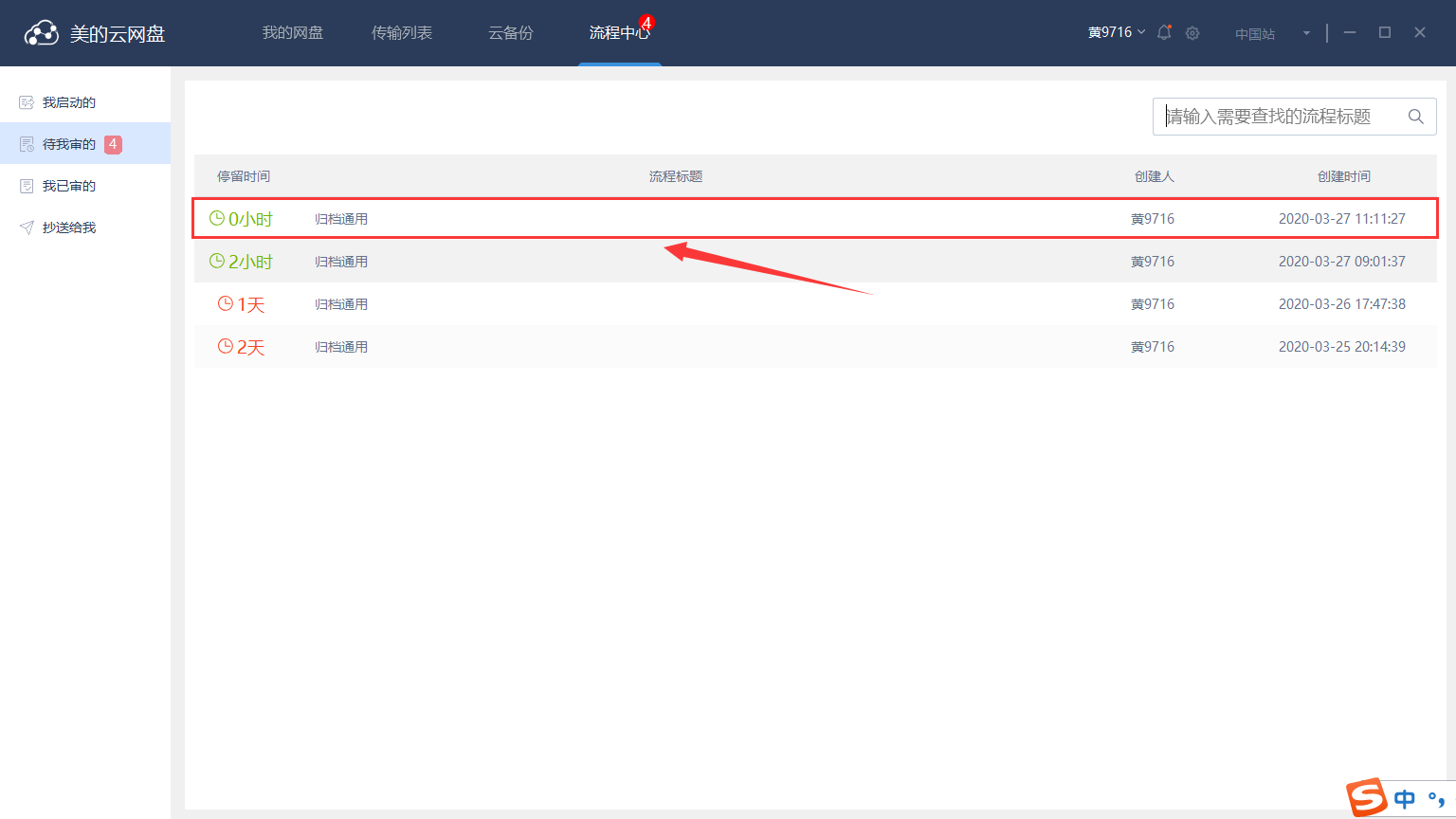This screenshot has width=1456, height=819.
Task: Open settings gear icon in title bar
Action: [1192, 33]
